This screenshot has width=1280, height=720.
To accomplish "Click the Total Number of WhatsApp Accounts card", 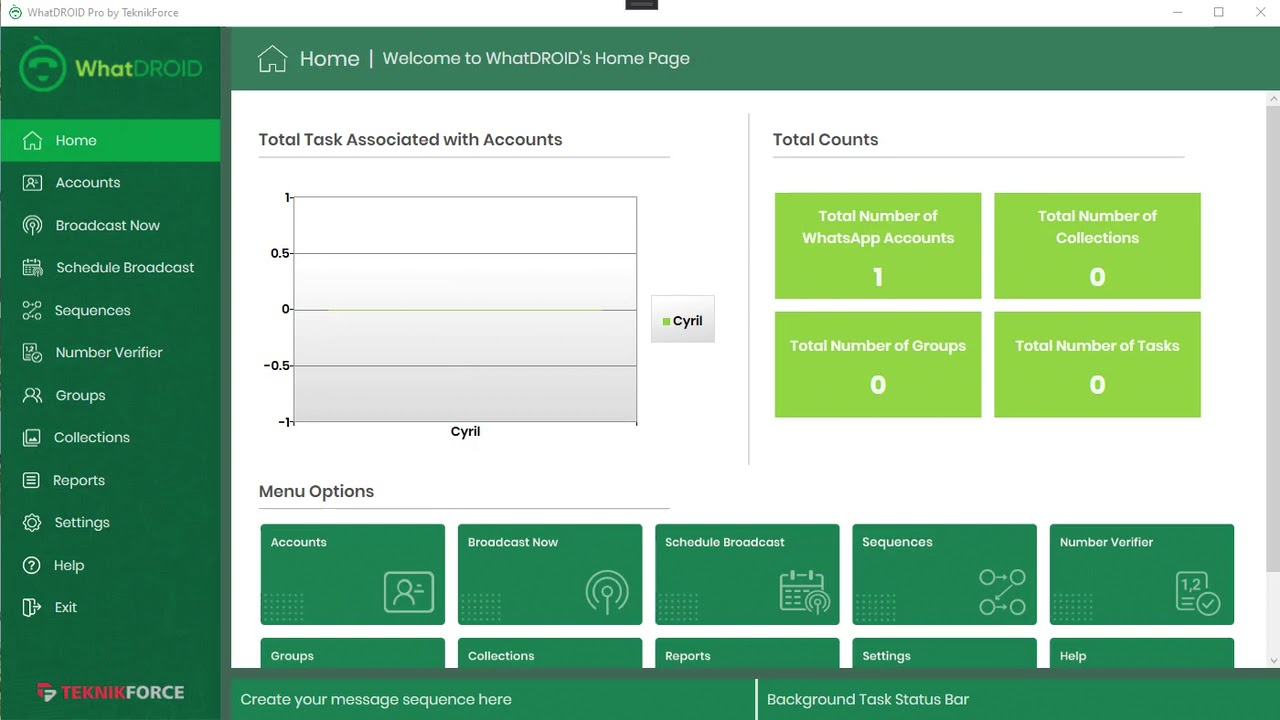I will click(x=878, y=246).
